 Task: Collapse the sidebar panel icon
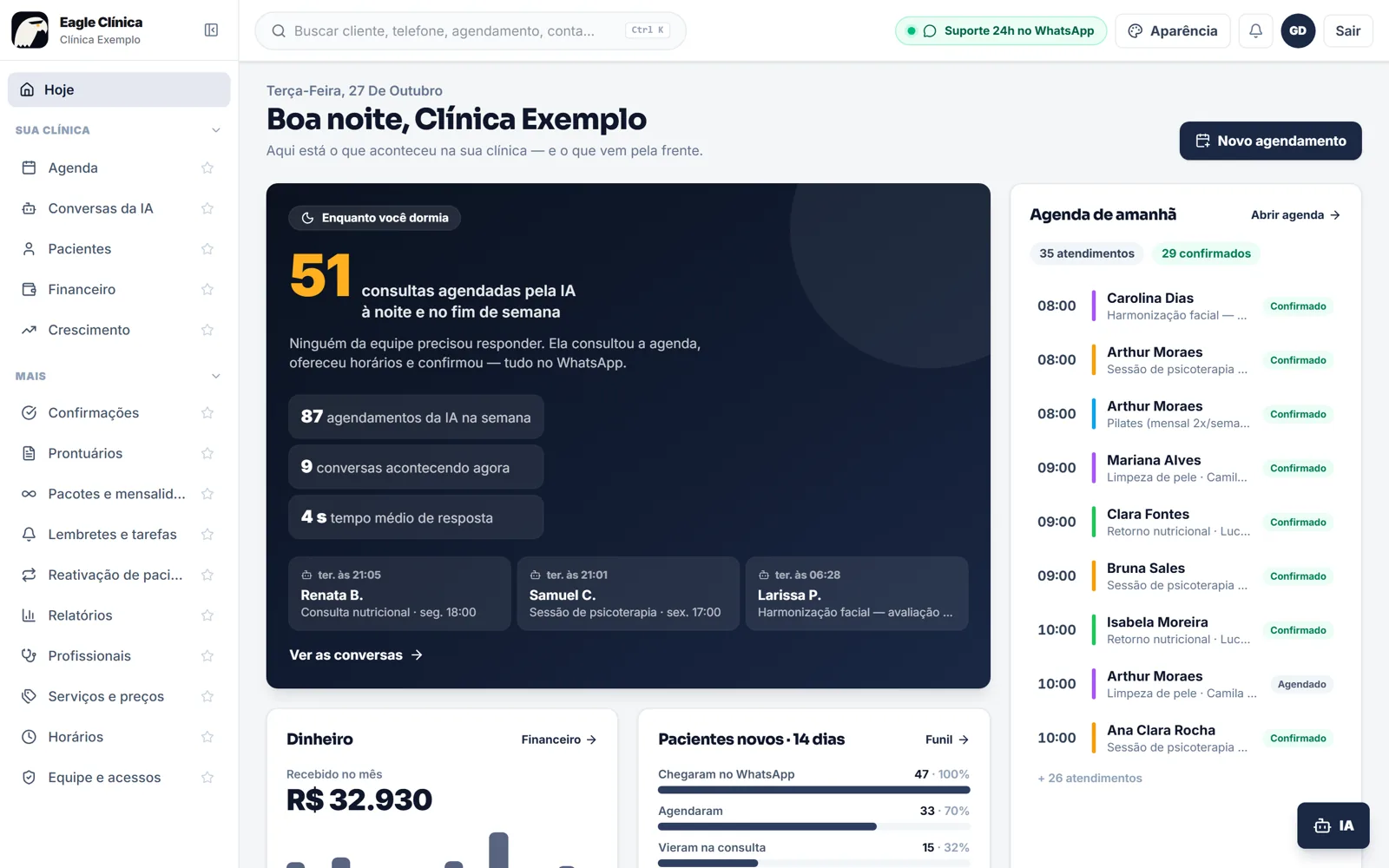pyautogui.click(x=211, y=30)
